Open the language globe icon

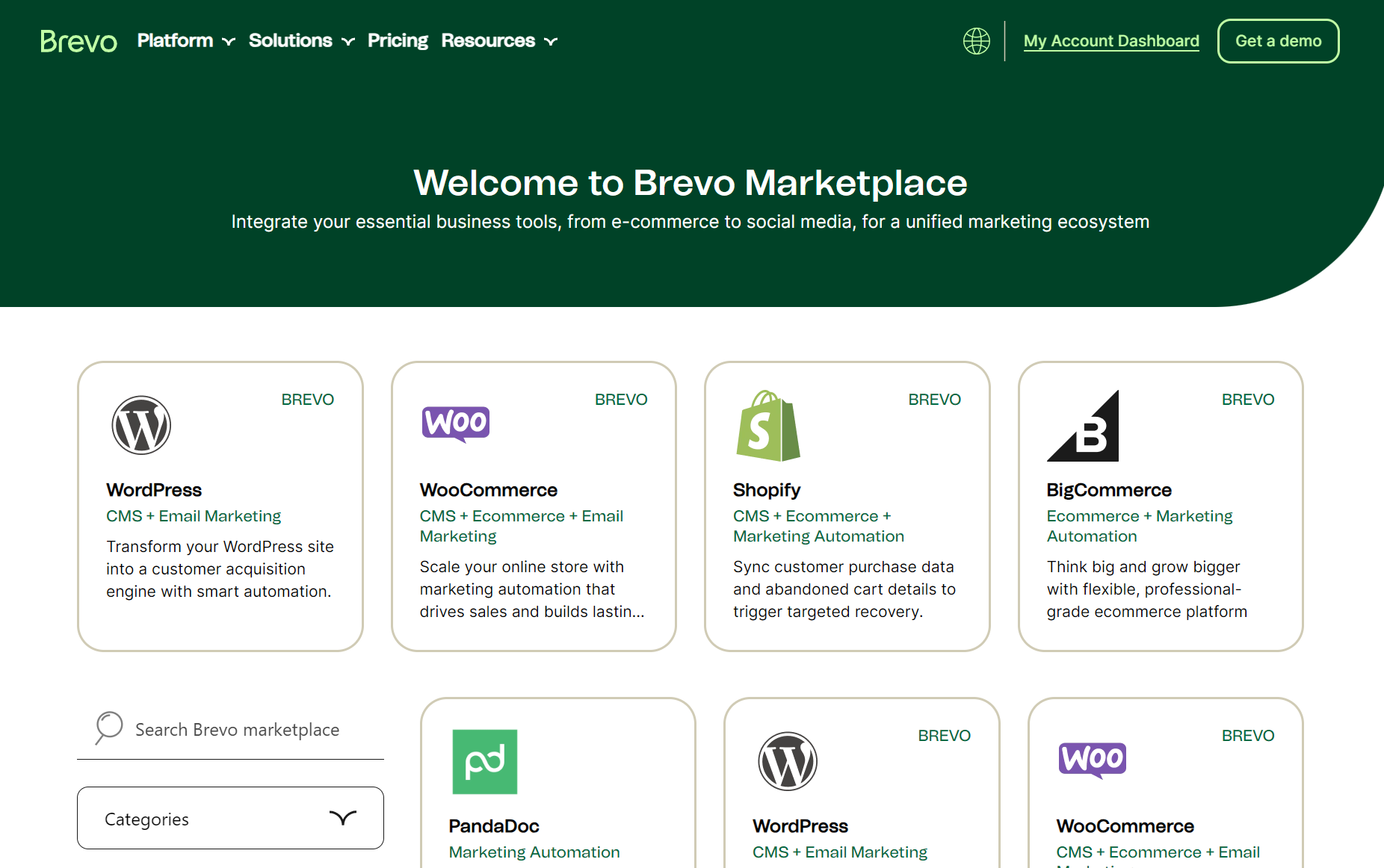click(976, 40)
